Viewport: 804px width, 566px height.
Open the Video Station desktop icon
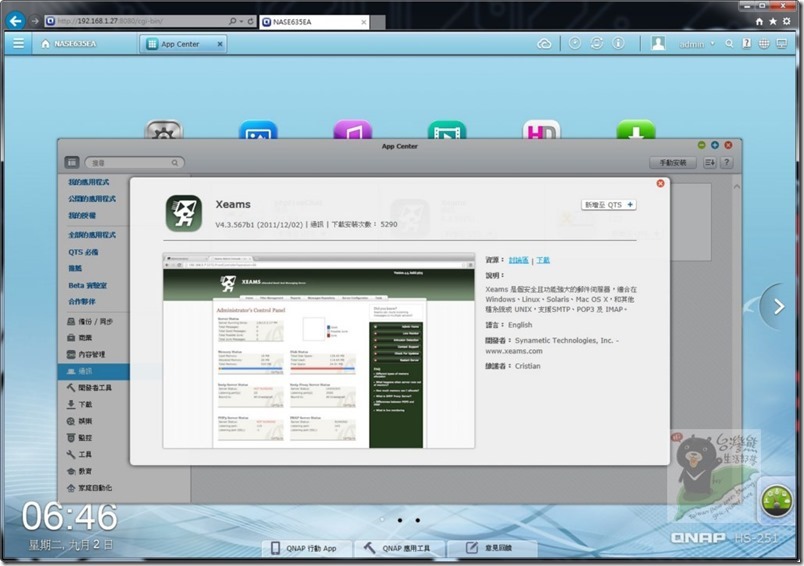447,130
